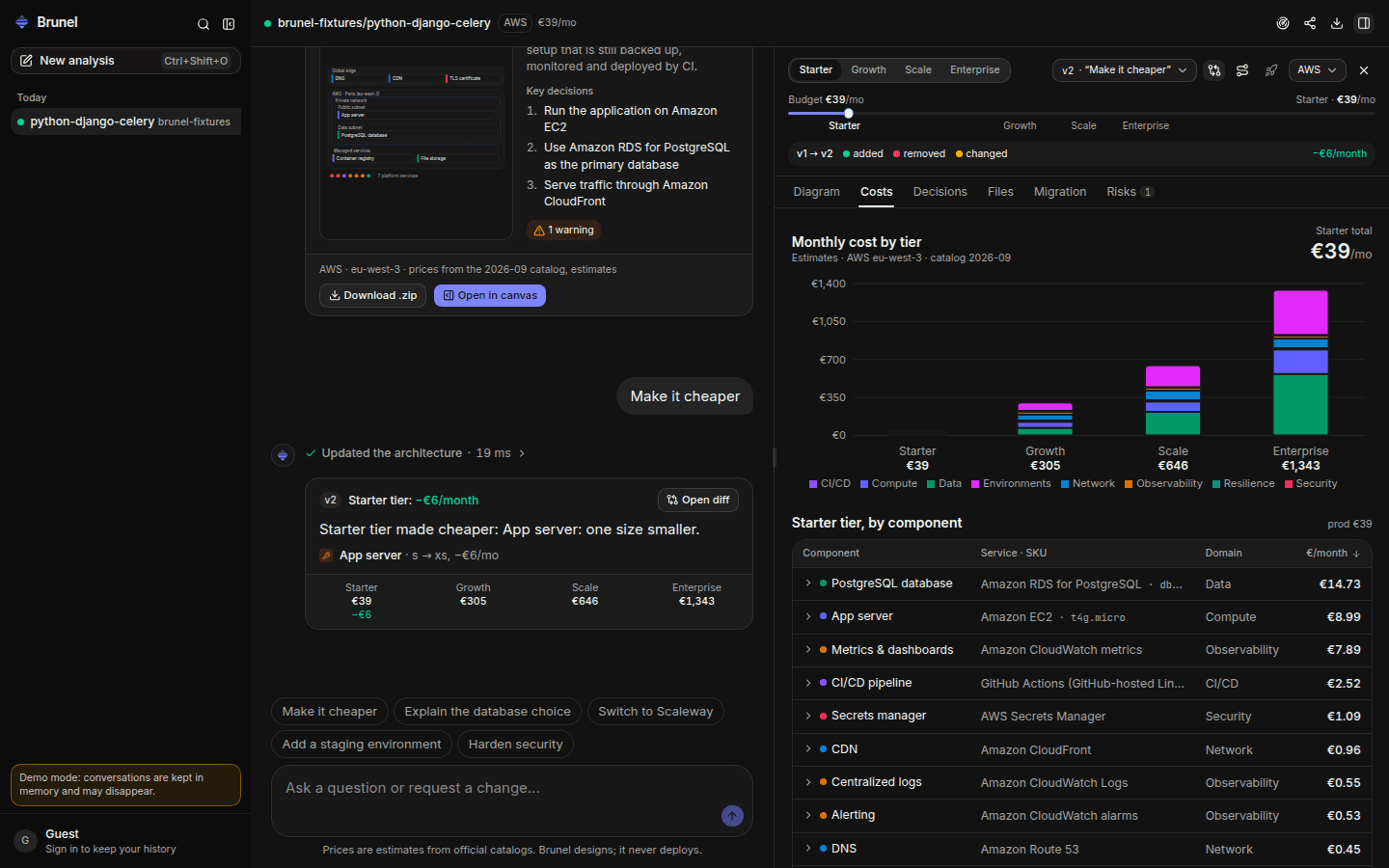Click the Growth mark under the budget slider

(x=1020, y=125)
